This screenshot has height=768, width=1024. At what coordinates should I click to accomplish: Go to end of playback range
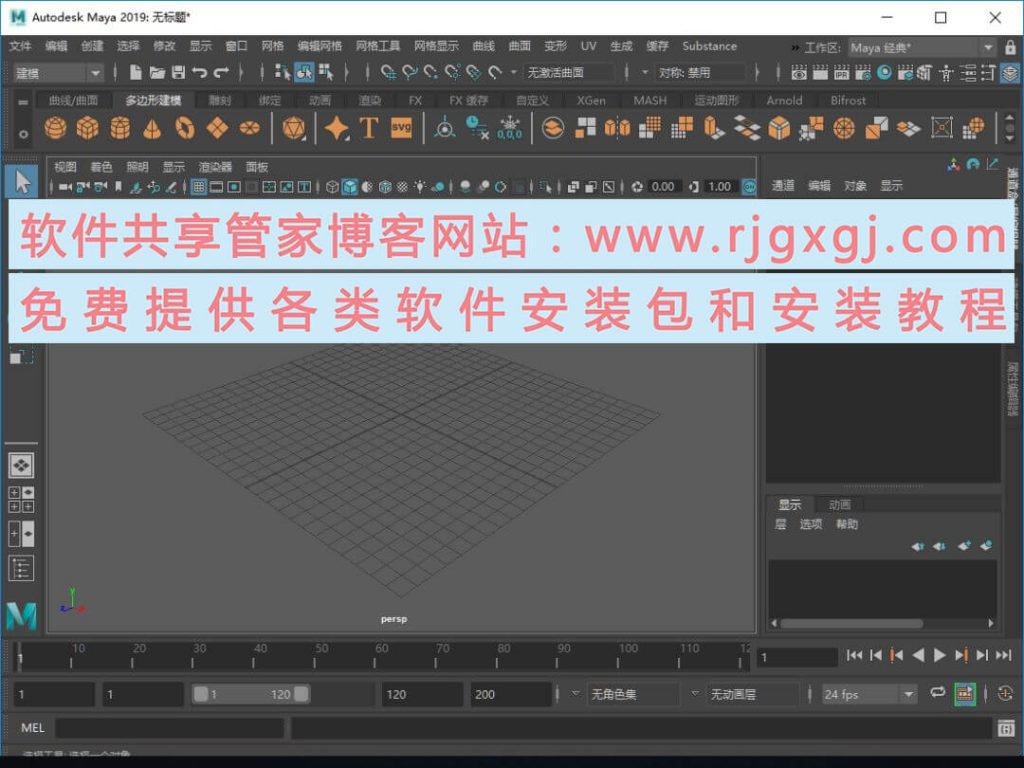[1004, 655]
